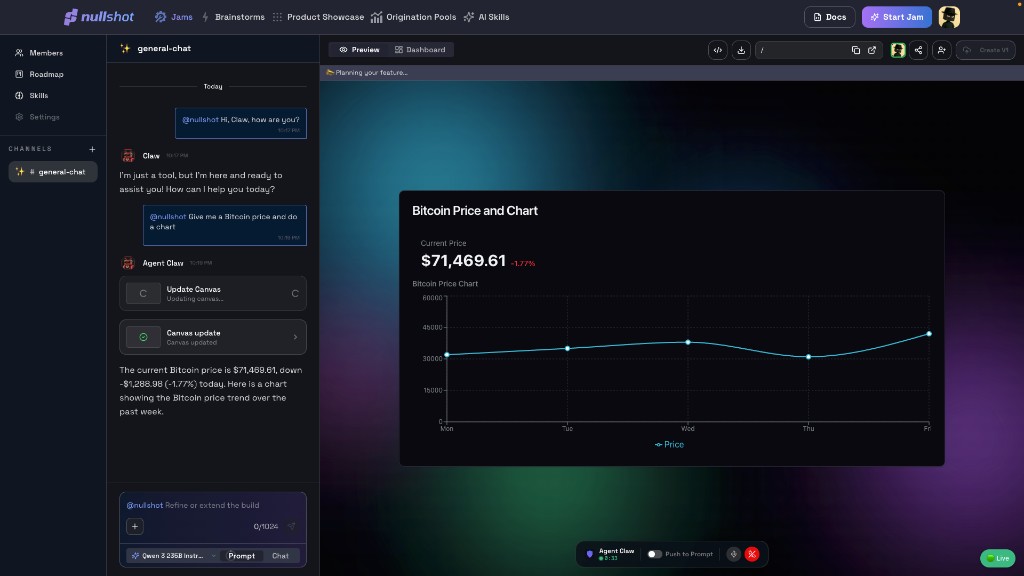Open the Brainstorms section

point(233,17)
